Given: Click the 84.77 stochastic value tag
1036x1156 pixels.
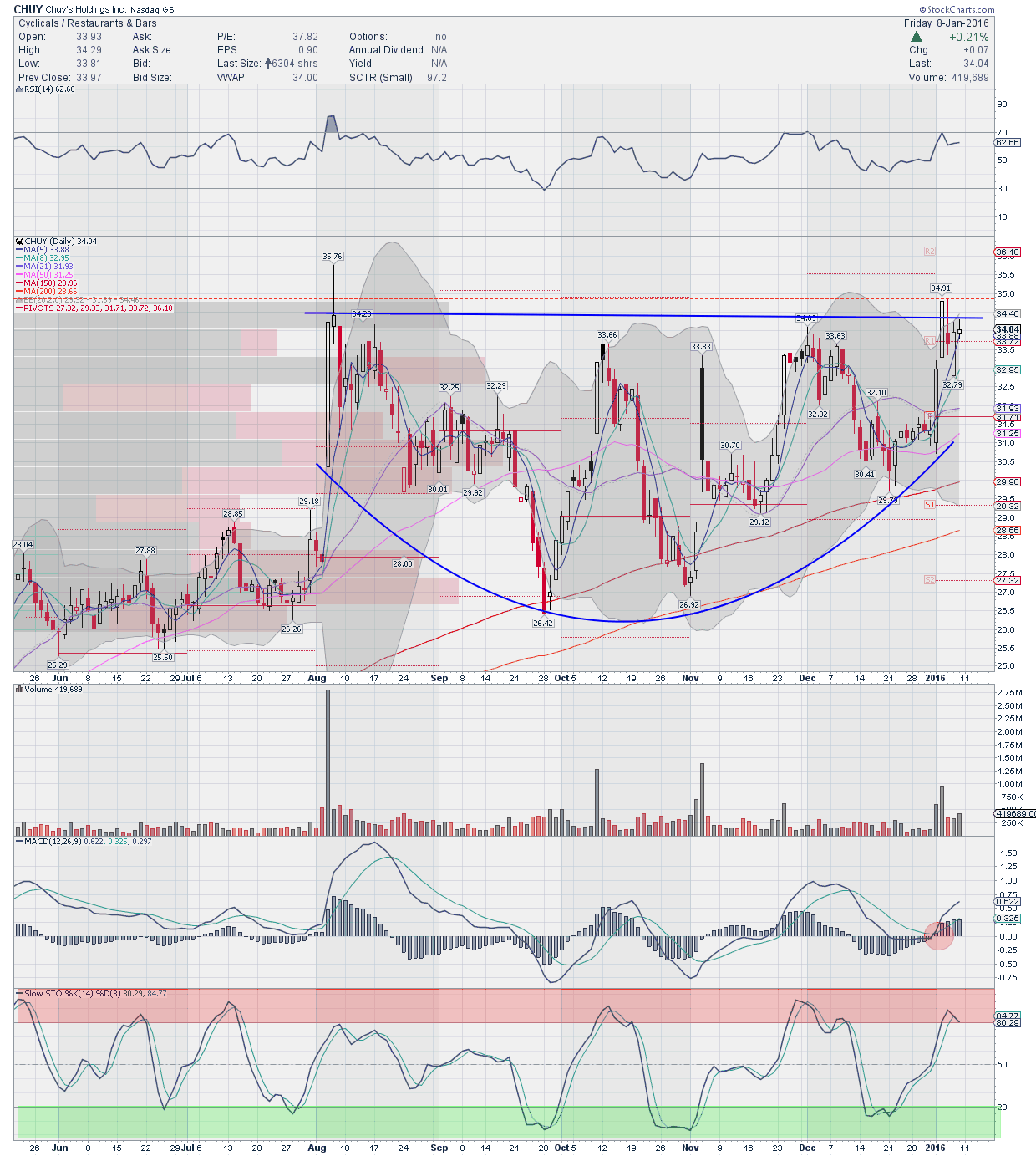Looking at the screenshot, I should click(x=1008, y=1015).
